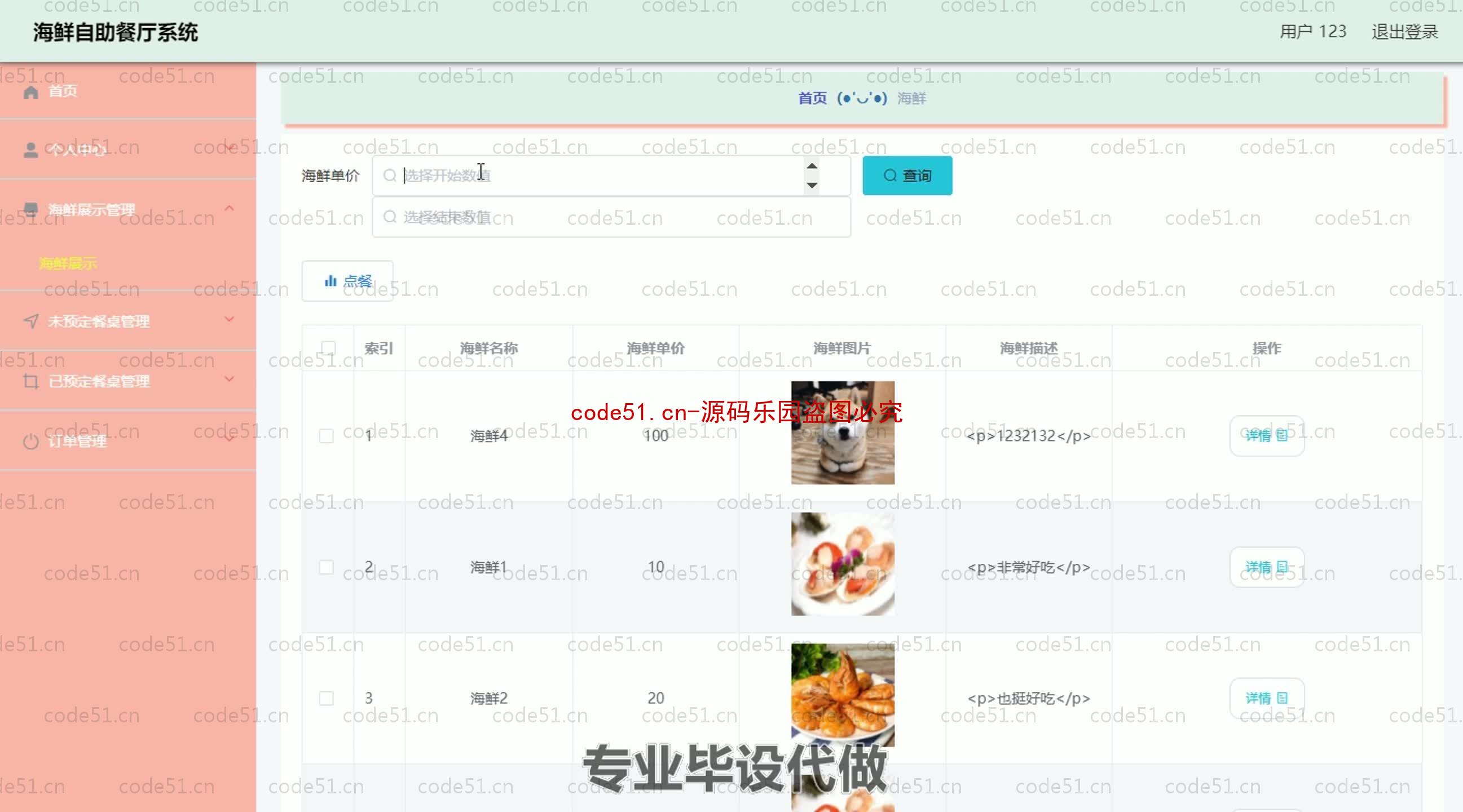Click the 索引 column header
This screenshot has height=812, width=1463.
coord(379,348)
